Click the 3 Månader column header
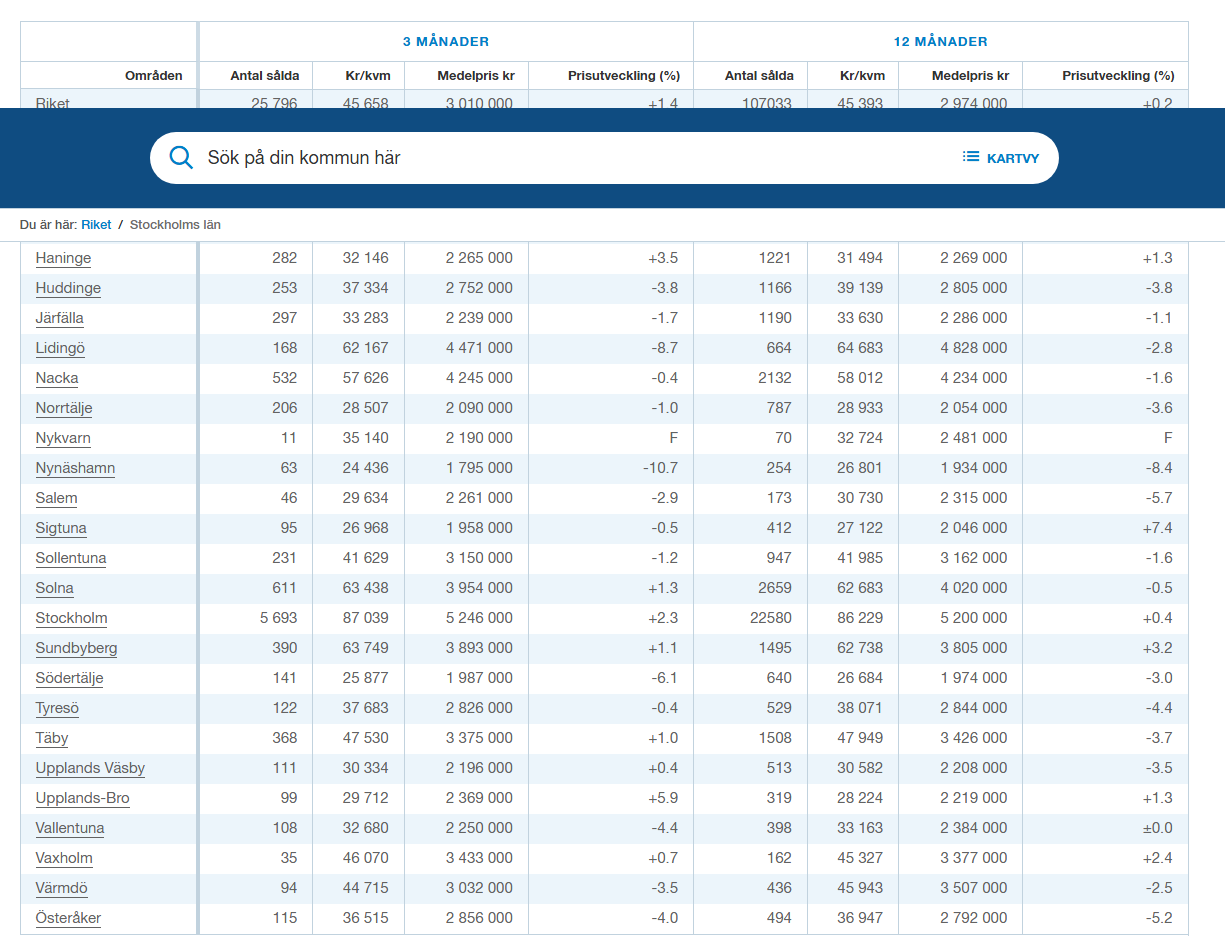This screenshot has height=945, width=1225. pos(445,42)
